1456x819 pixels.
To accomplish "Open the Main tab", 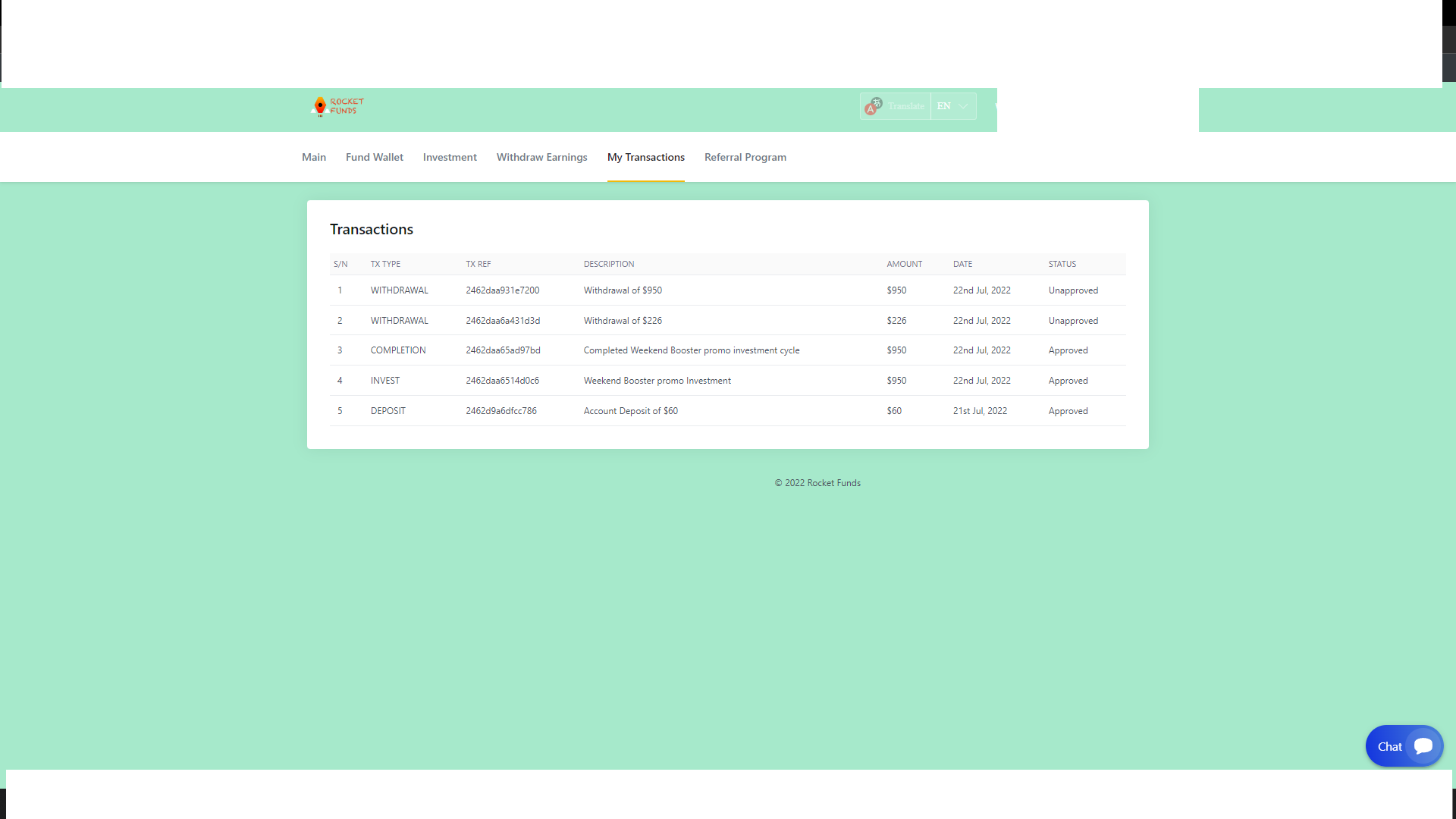I will coord(314,157).
